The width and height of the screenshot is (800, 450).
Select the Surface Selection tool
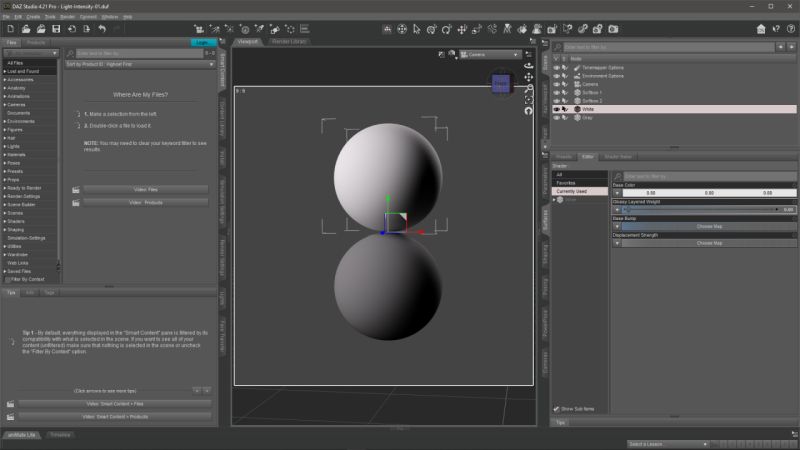pos(522,29)
